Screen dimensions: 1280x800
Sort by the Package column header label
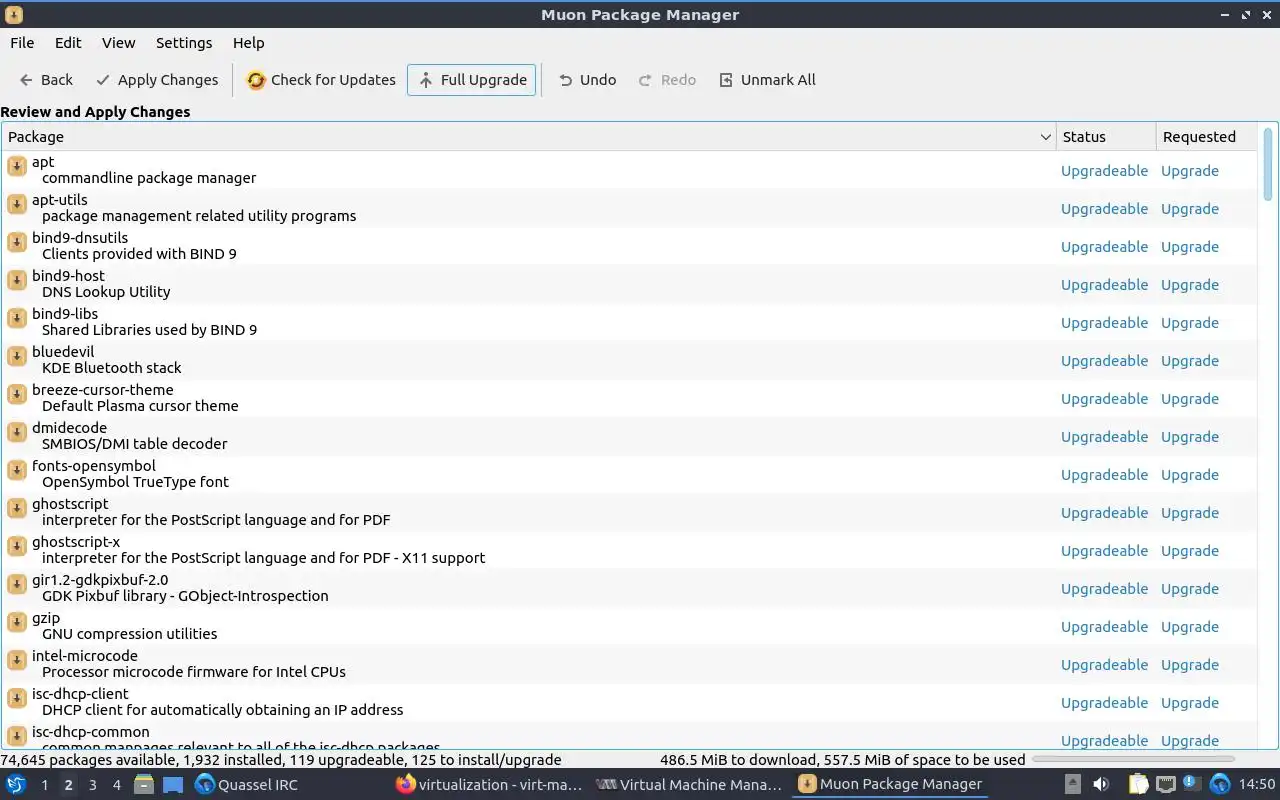click(x=36, y=137)
